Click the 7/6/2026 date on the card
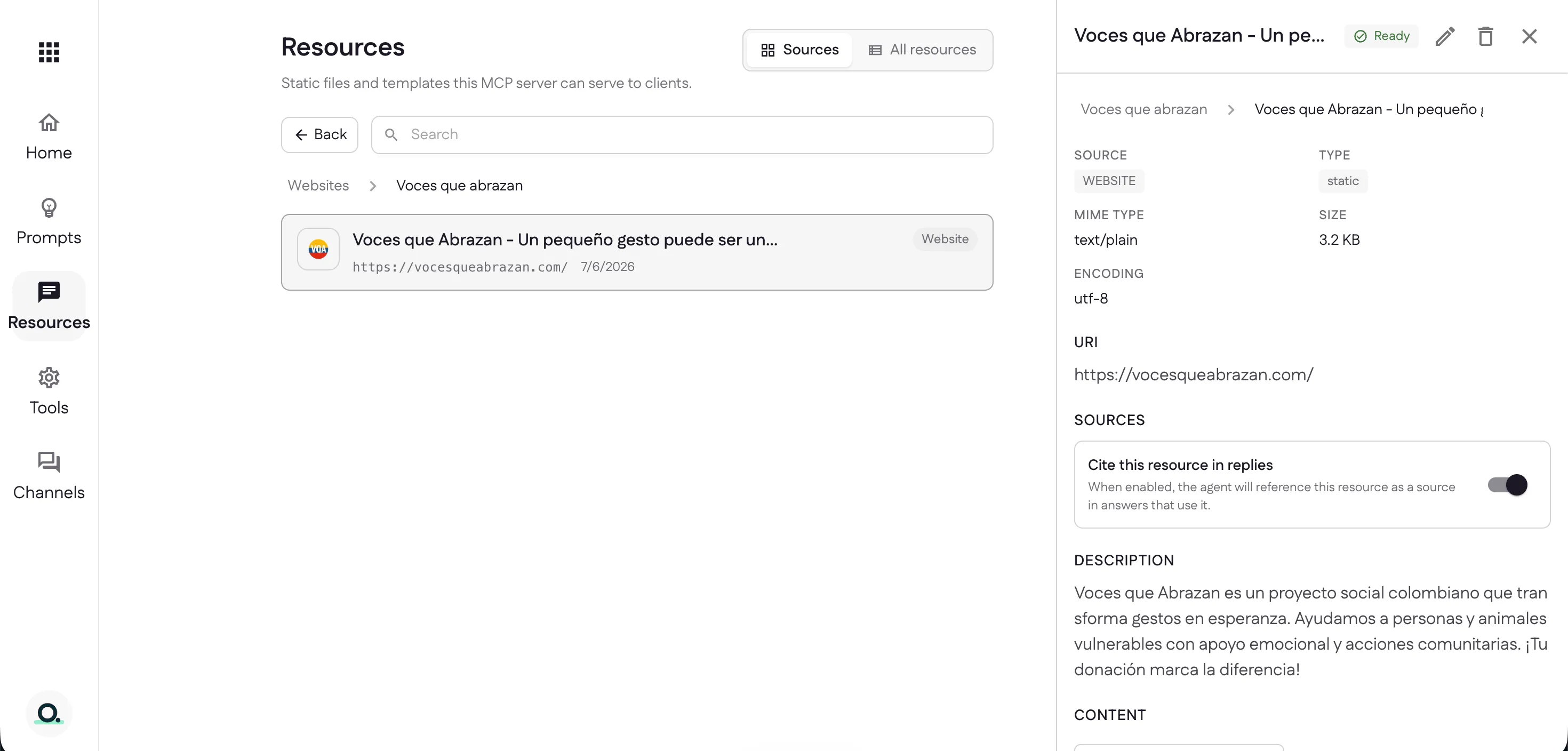 607,267
